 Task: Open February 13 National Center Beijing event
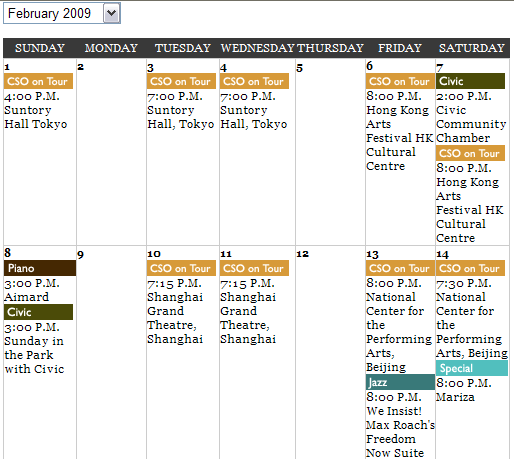399,325
